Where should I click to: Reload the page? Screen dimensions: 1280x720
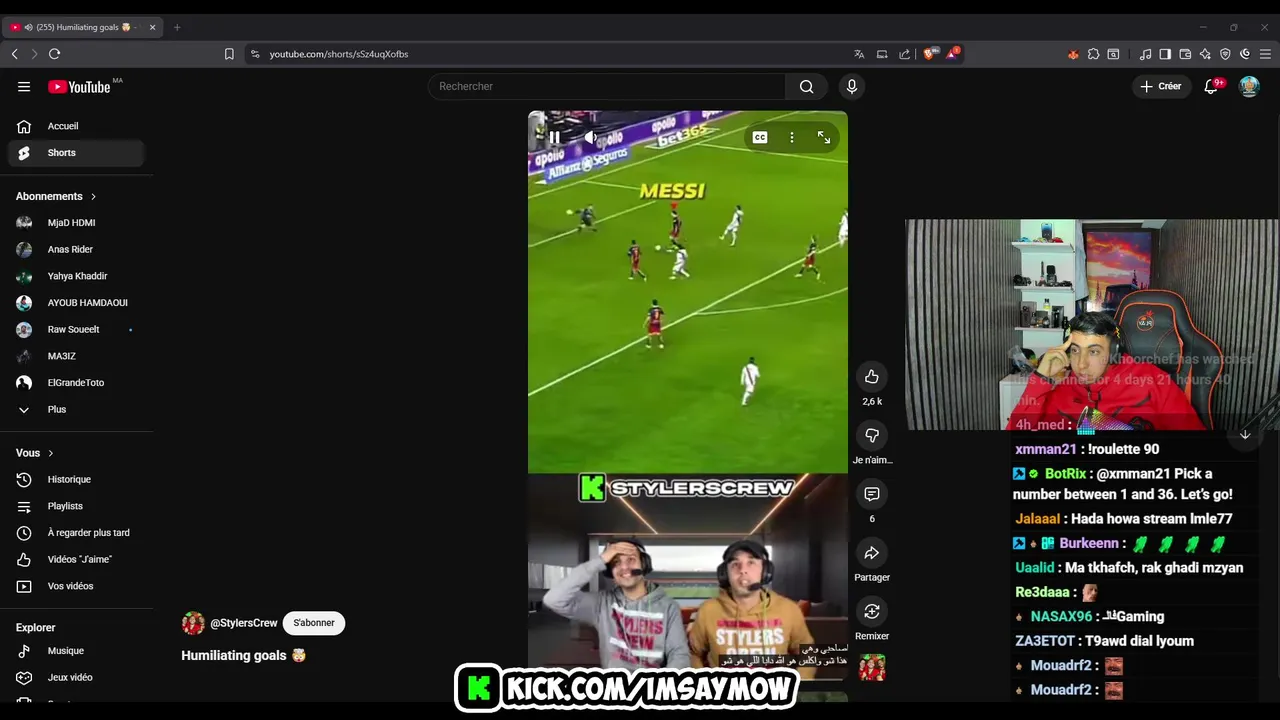(x=54, y=54)
